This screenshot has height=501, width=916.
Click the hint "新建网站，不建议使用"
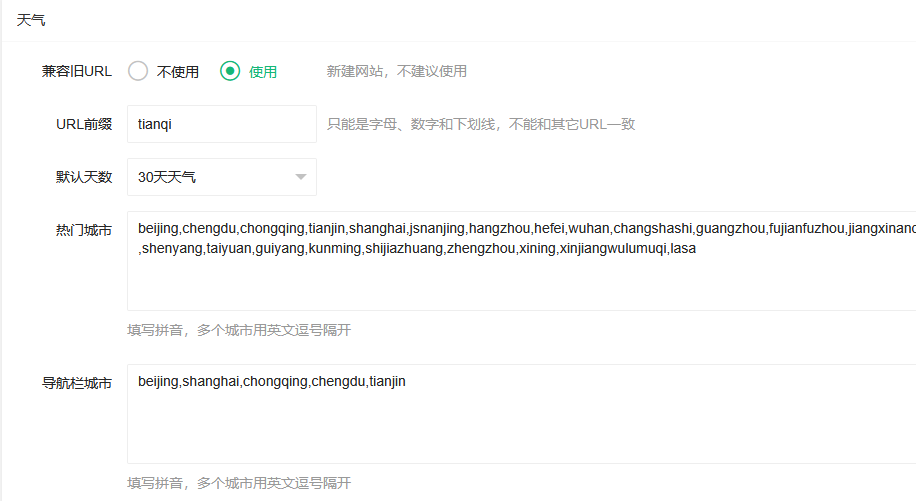(396, 71)
